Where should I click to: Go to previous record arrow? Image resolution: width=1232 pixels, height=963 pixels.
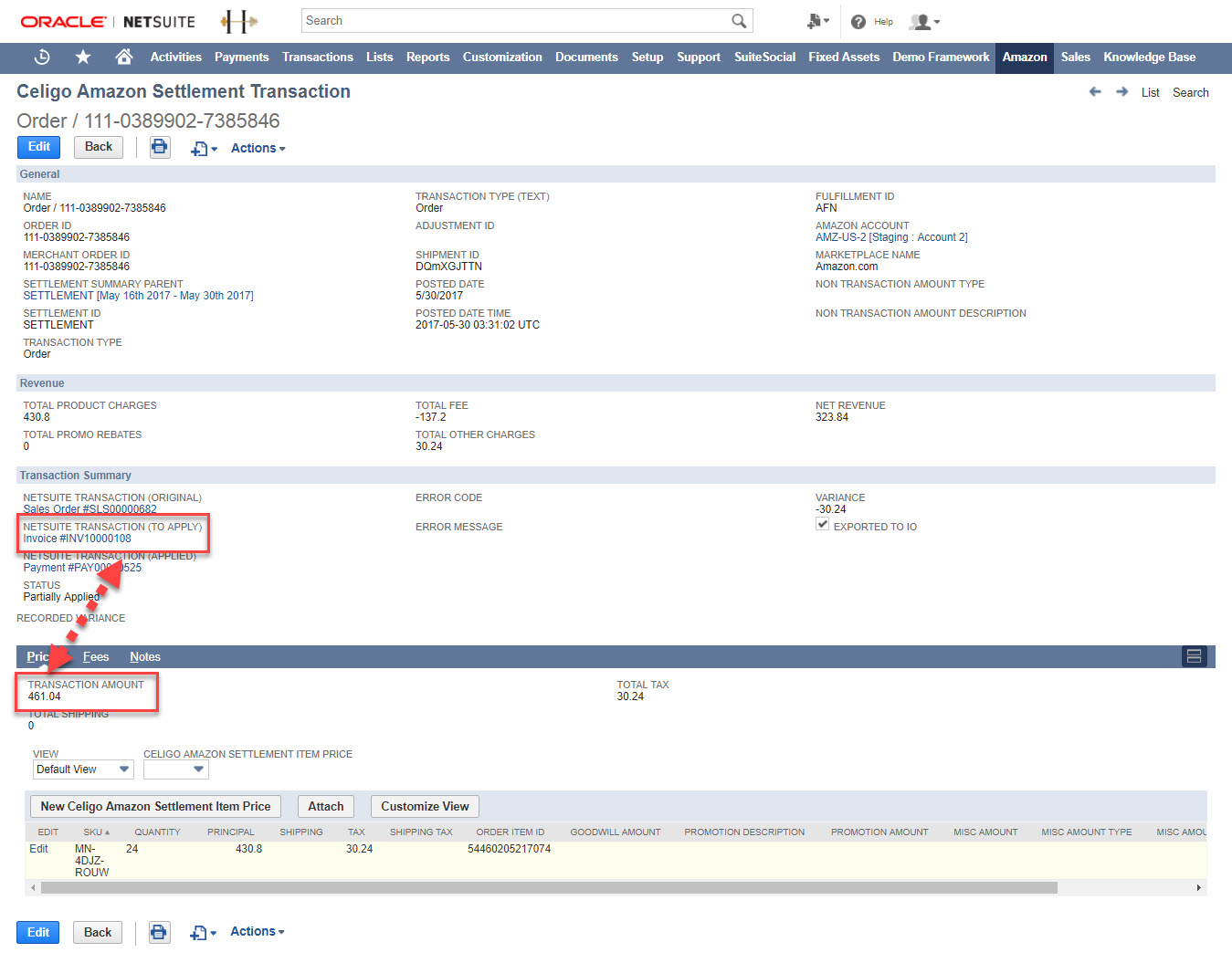(1095, 92)
